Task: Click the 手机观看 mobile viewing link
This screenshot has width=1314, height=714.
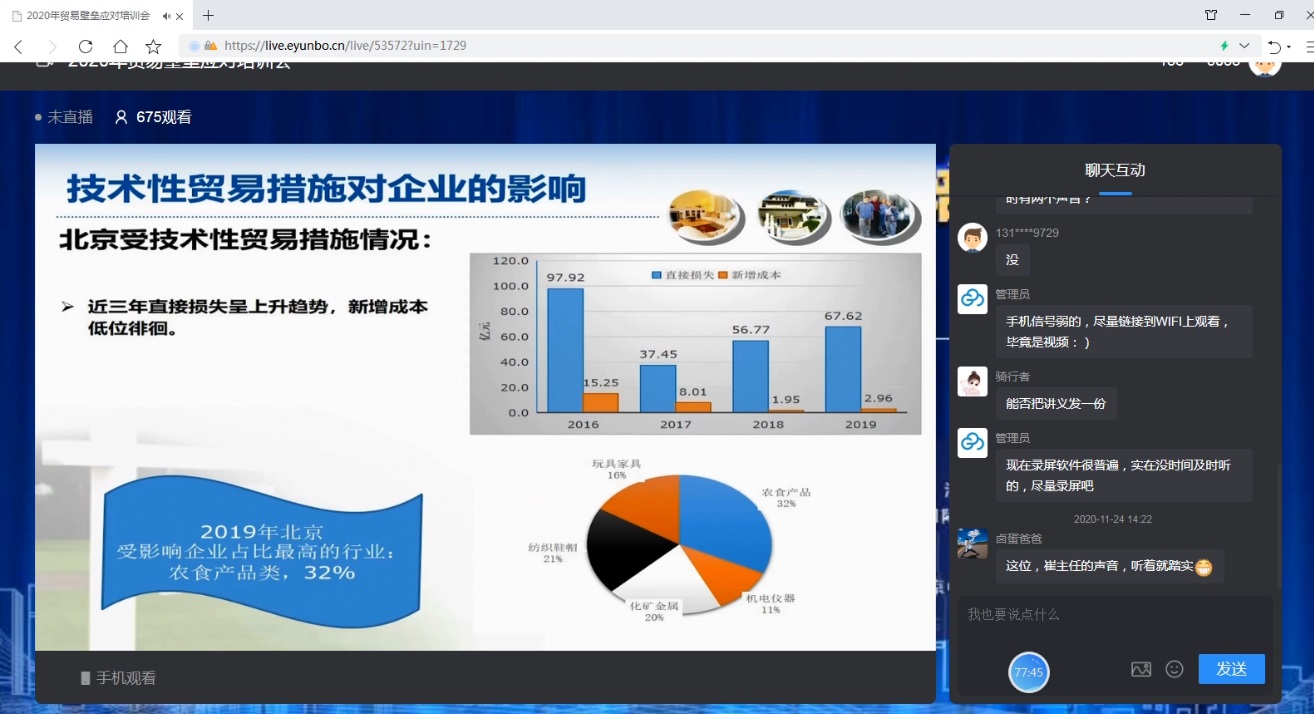Action: point(119,678)
